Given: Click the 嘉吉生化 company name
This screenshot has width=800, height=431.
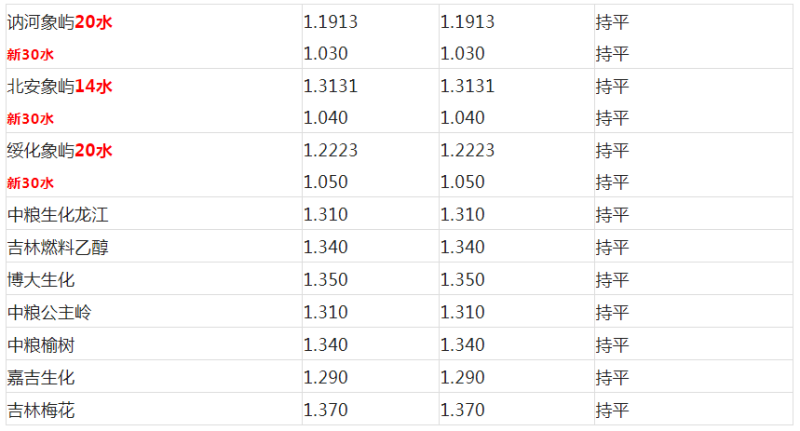Looking at the screenshot, I should click(x=41, y=378).
